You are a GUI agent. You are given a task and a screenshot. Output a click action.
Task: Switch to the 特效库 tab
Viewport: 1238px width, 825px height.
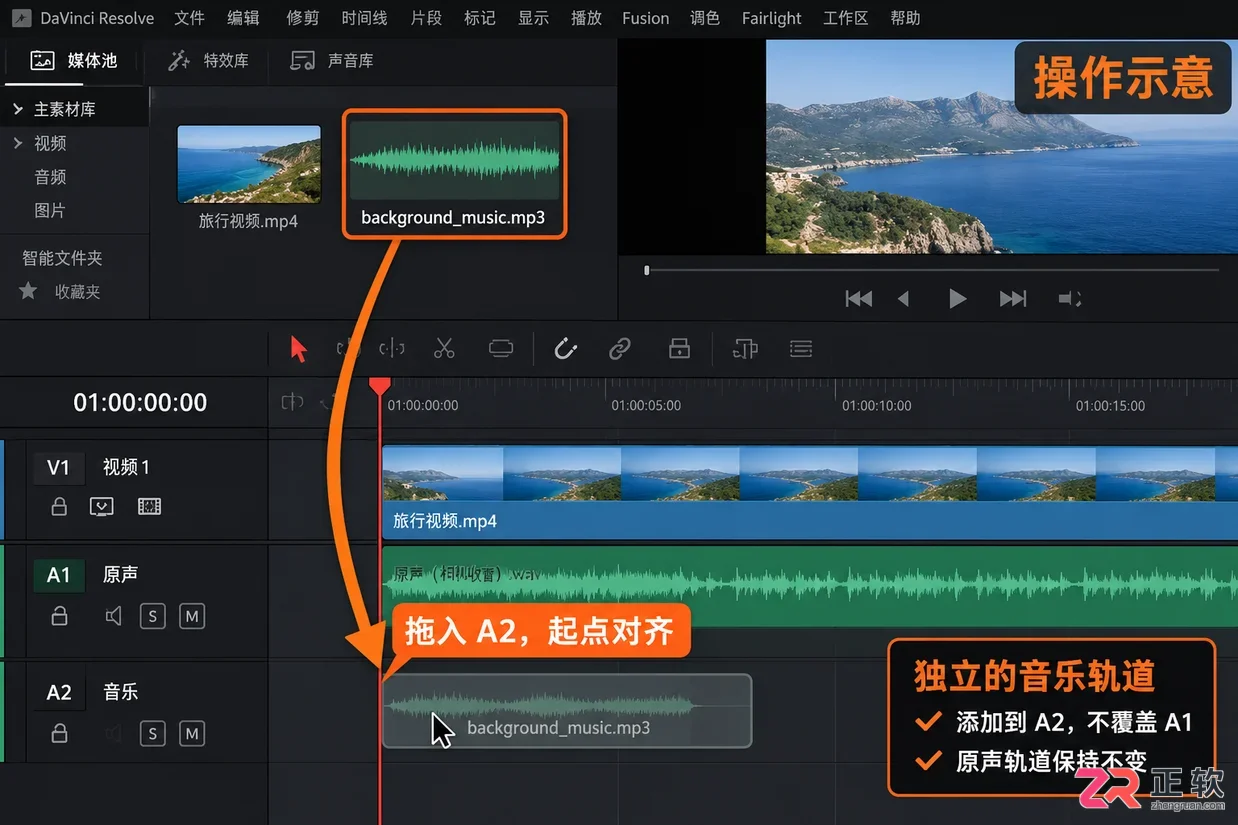209,61
